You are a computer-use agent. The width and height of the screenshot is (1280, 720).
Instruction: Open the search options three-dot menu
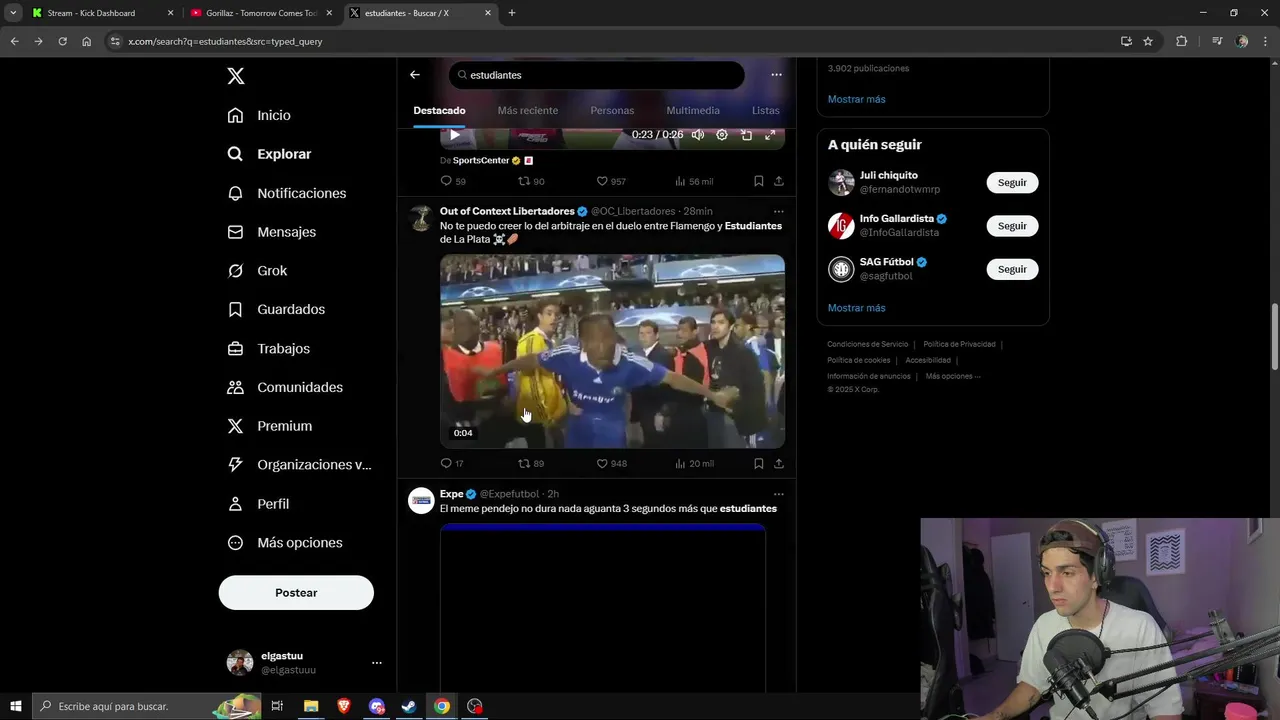(x=776, y=75)
